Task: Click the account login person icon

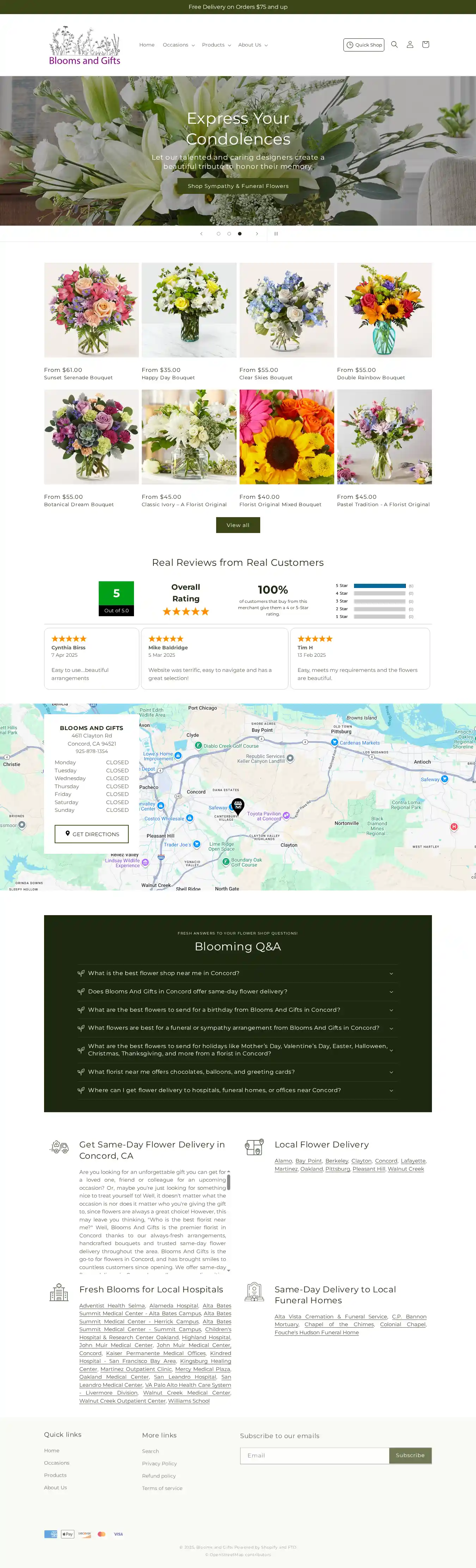Action: pyautogui.click(x=410, y=44)
